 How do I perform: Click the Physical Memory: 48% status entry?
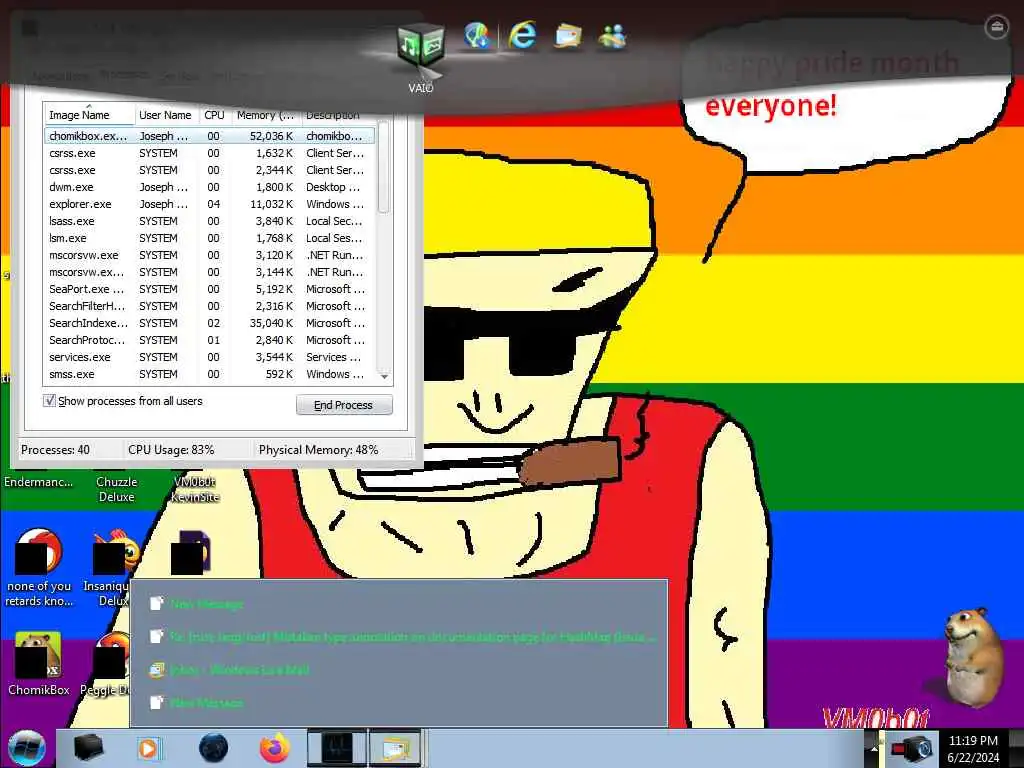(x=319, y=449)
